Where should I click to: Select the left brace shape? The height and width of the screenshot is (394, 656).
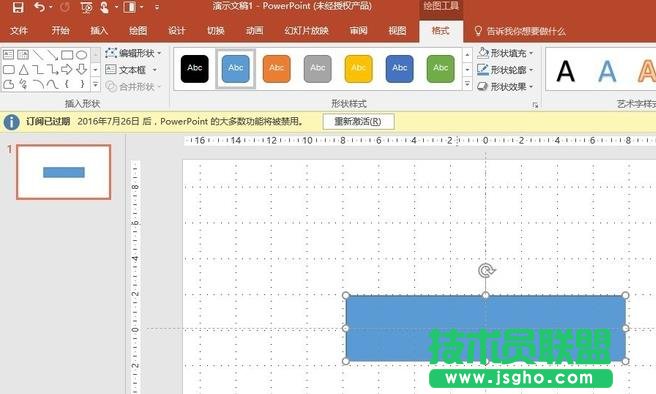click(67, 84)
